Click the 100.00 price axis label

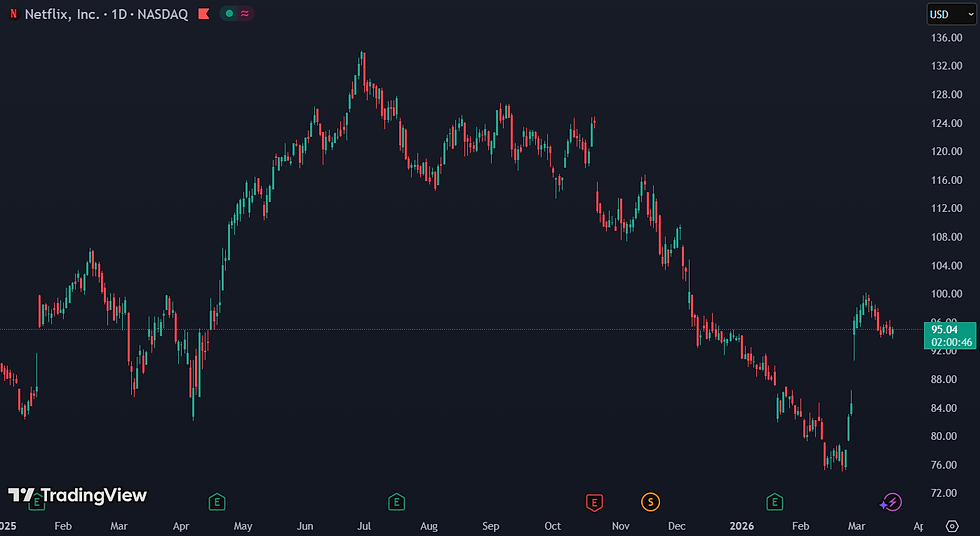[946, 294]
